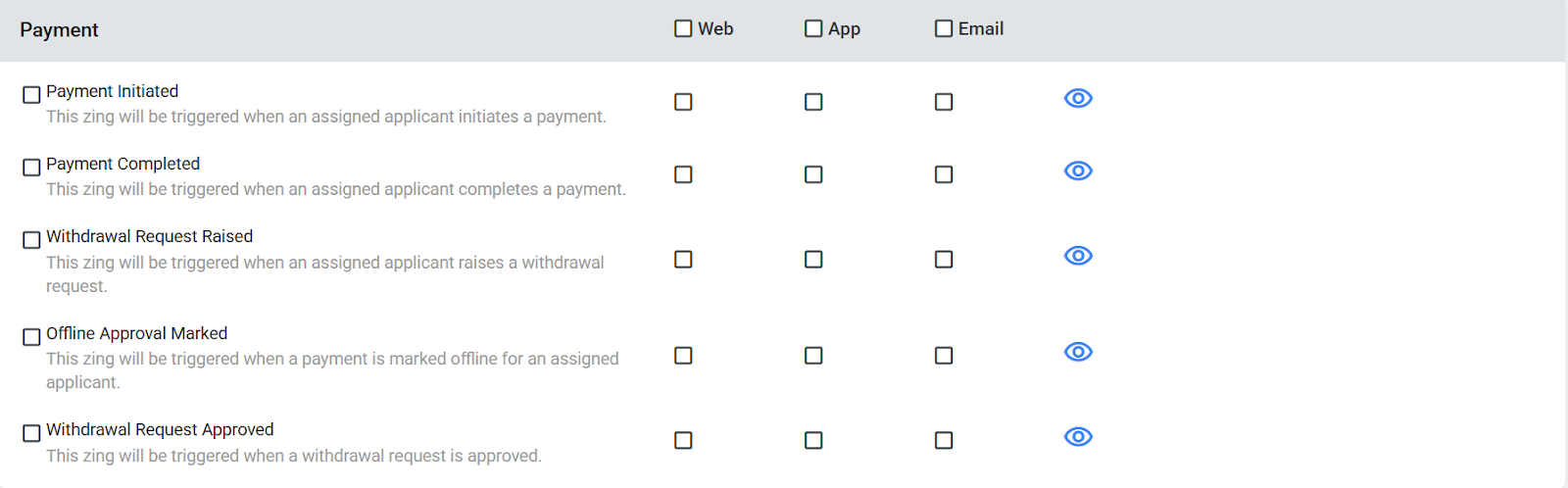
Task: Check the Email column header checkbox
Action: [x=944, y=28]
